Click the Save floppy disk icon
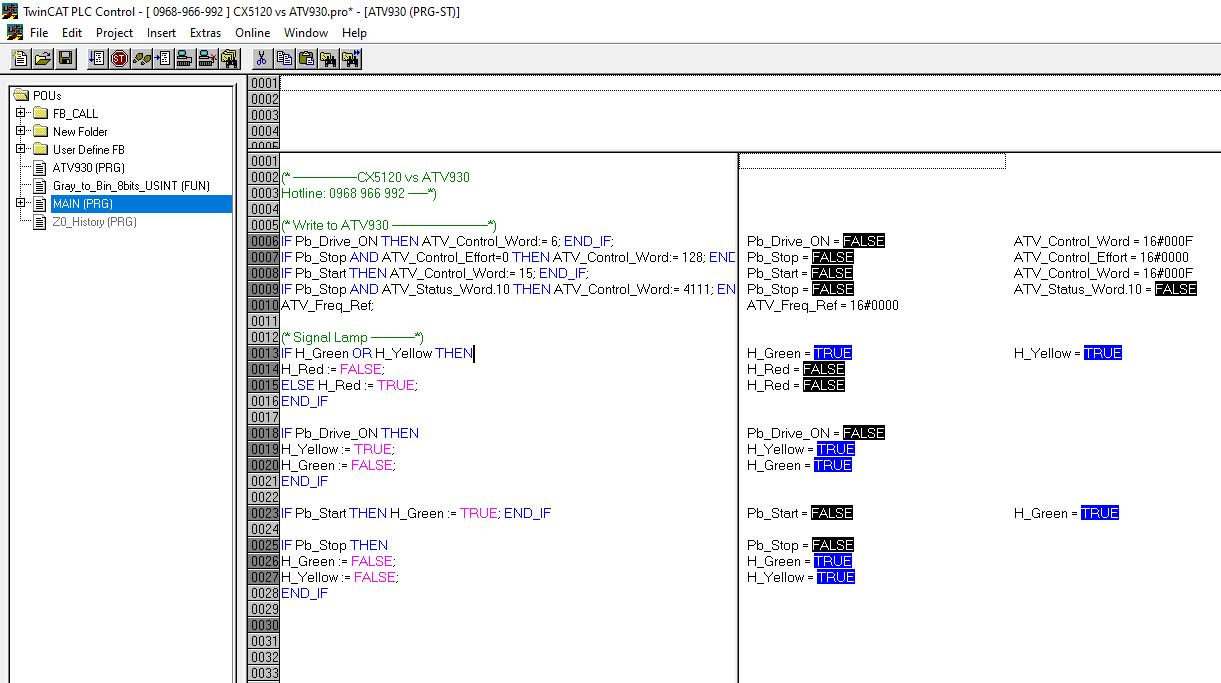 (65, 58)
